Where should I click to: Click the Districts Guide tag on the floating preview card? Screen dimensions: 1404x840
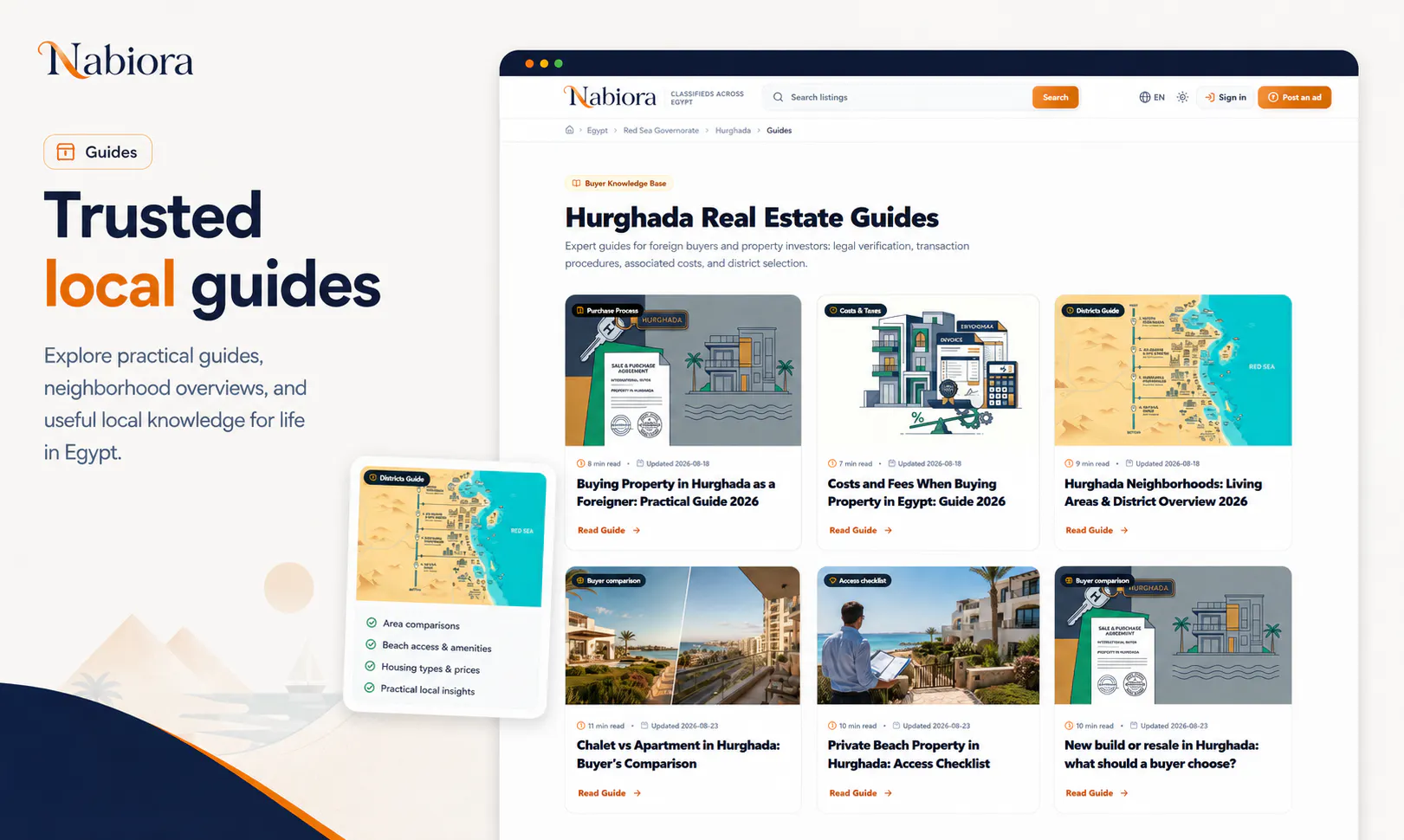point(398,478)
